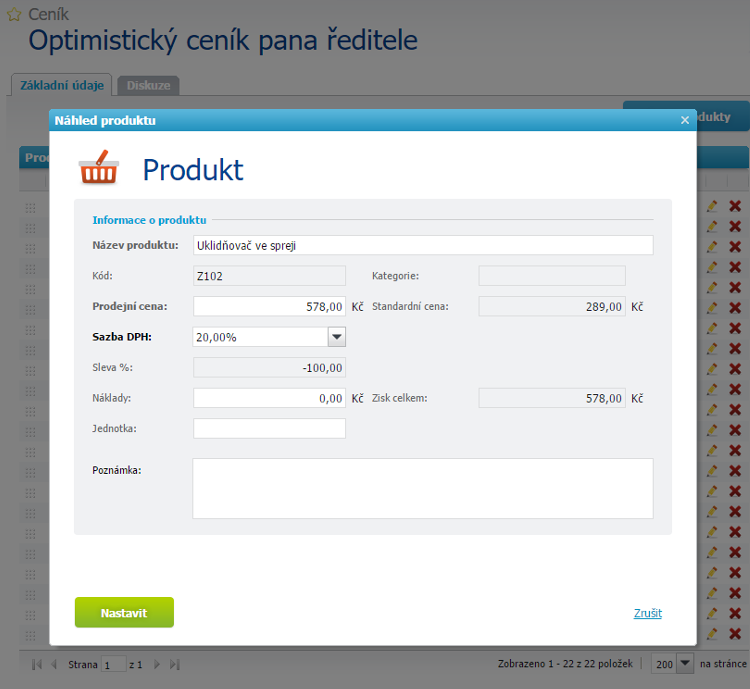
Task: Click the Prodejní cena field
Action: pyautogui.click(x=269, y=307)
